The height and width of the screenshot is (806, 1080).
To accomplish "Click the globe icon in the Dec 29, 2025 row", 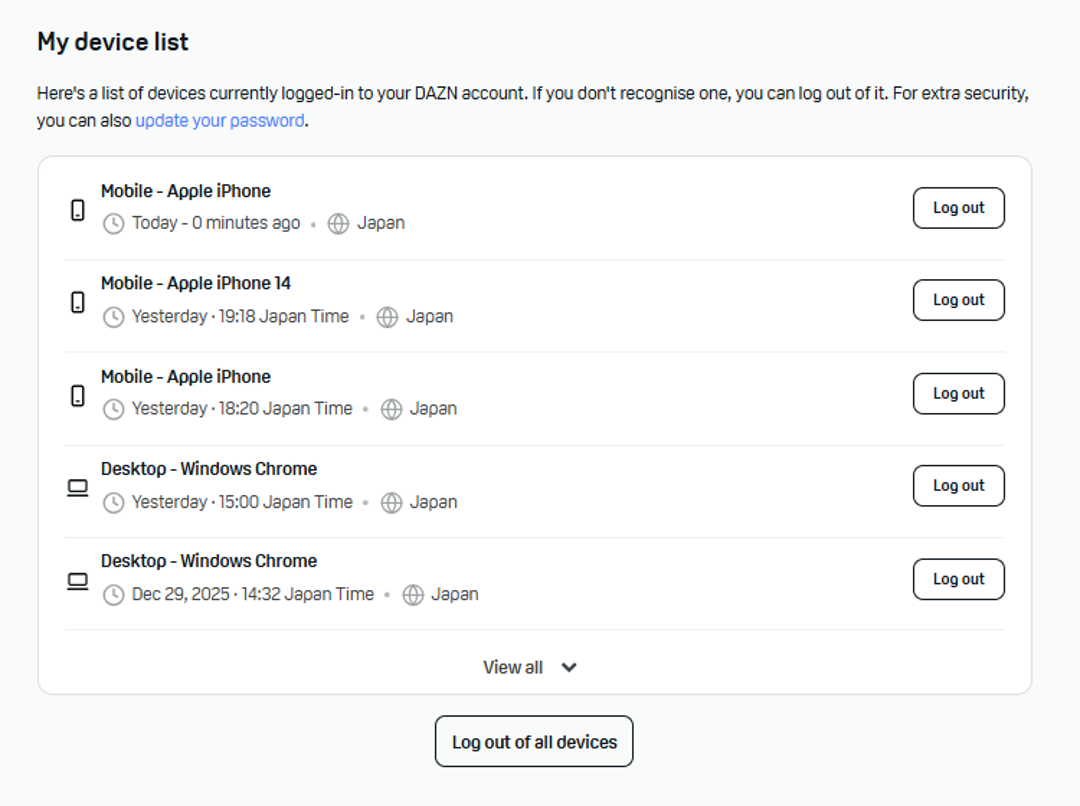I will click(413, 595).
